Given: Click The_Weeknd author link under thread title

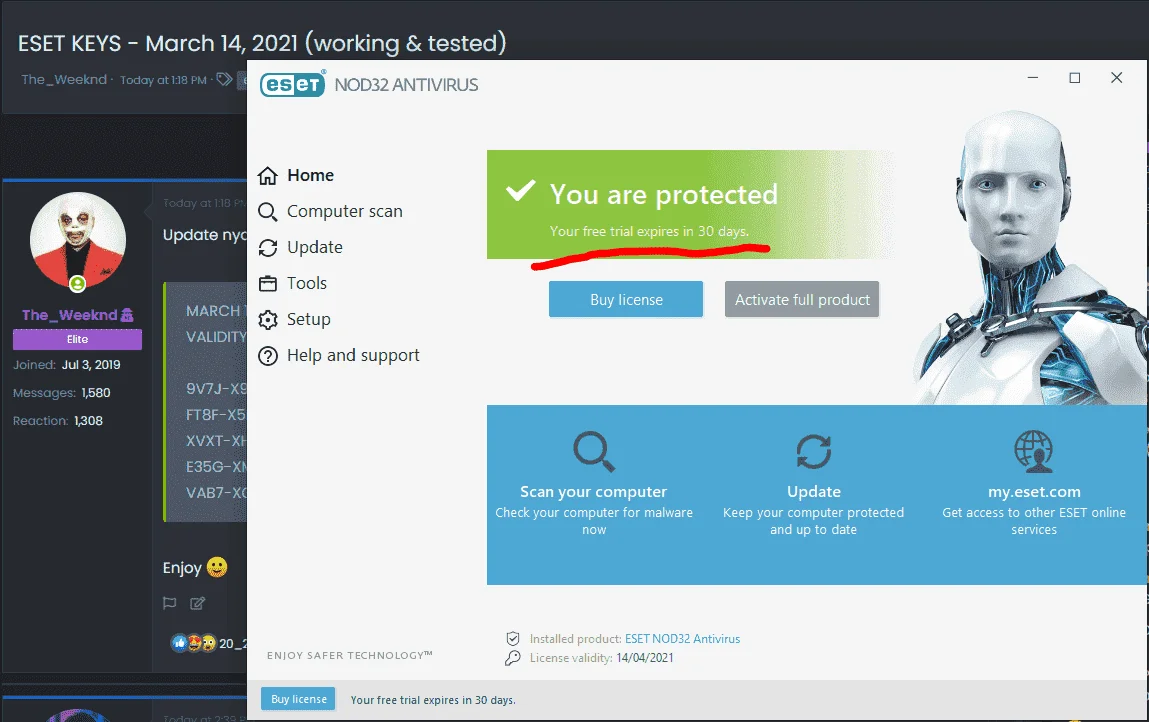Looking at the screenshot, I should click(x=64, y=79).
